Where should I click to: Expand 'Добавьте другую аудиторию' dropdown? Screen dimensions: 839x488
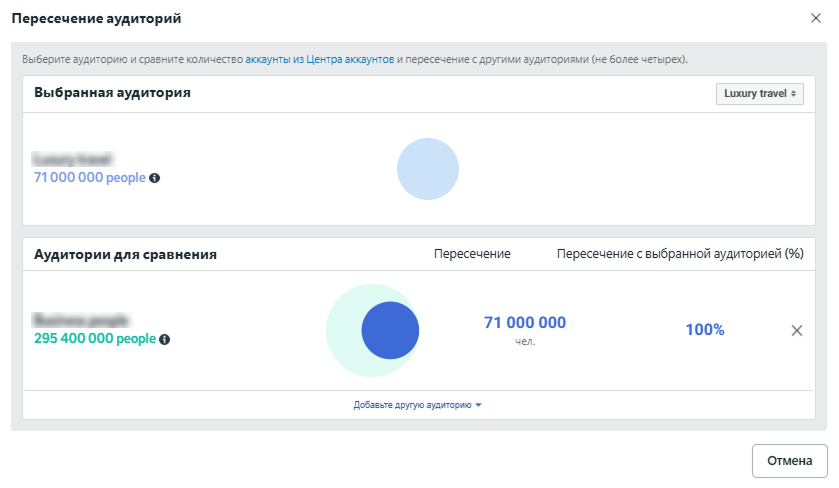417,405
